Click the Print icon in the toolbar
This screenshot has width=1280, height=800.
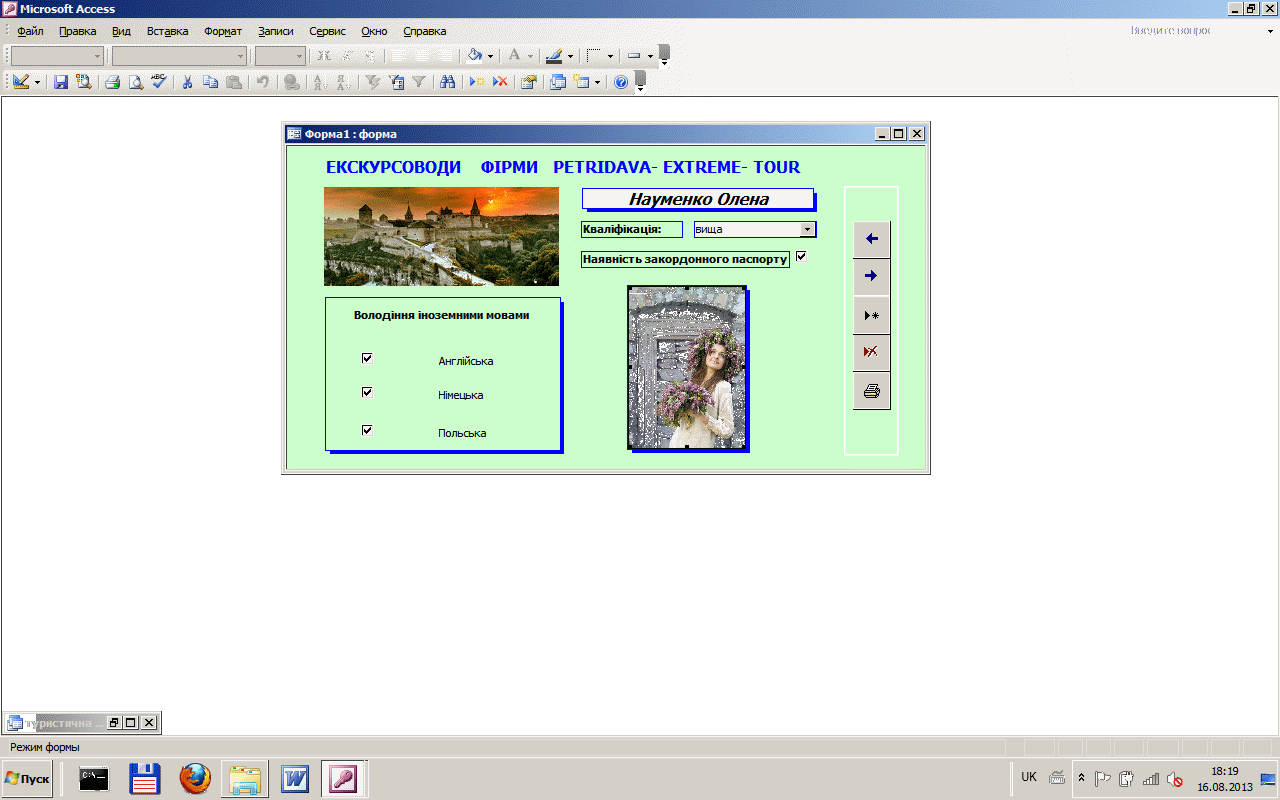[113, 83]
